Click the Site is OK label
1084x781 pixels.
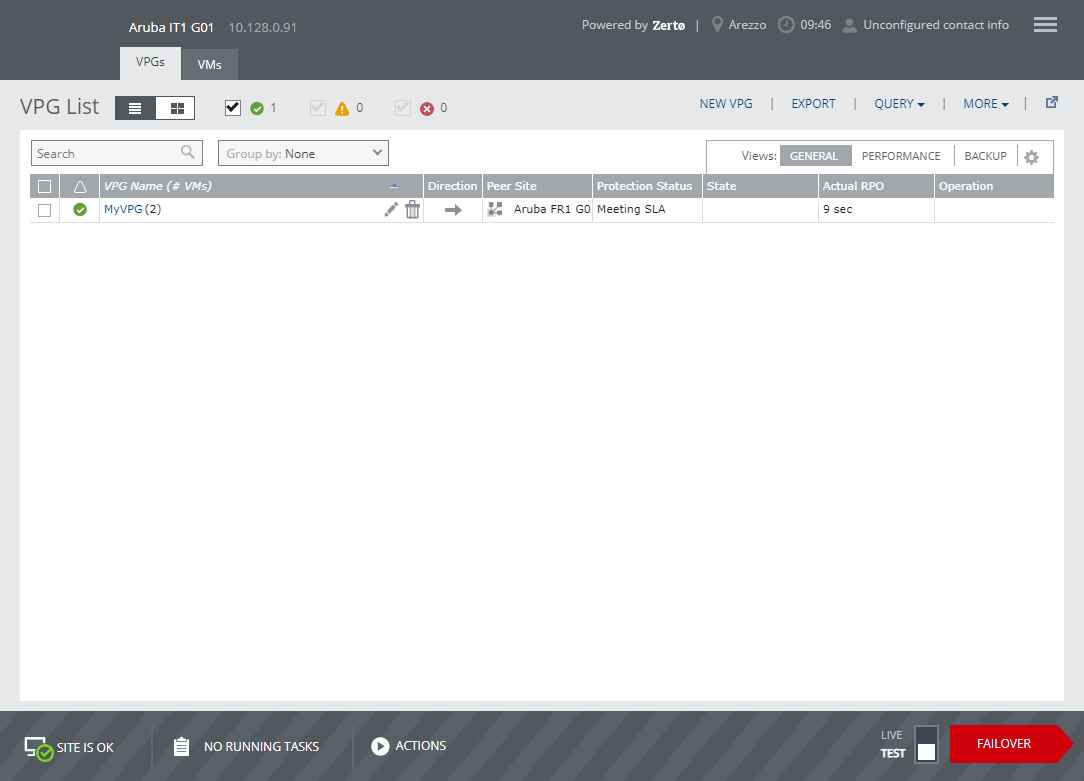[x=85, y=748]
